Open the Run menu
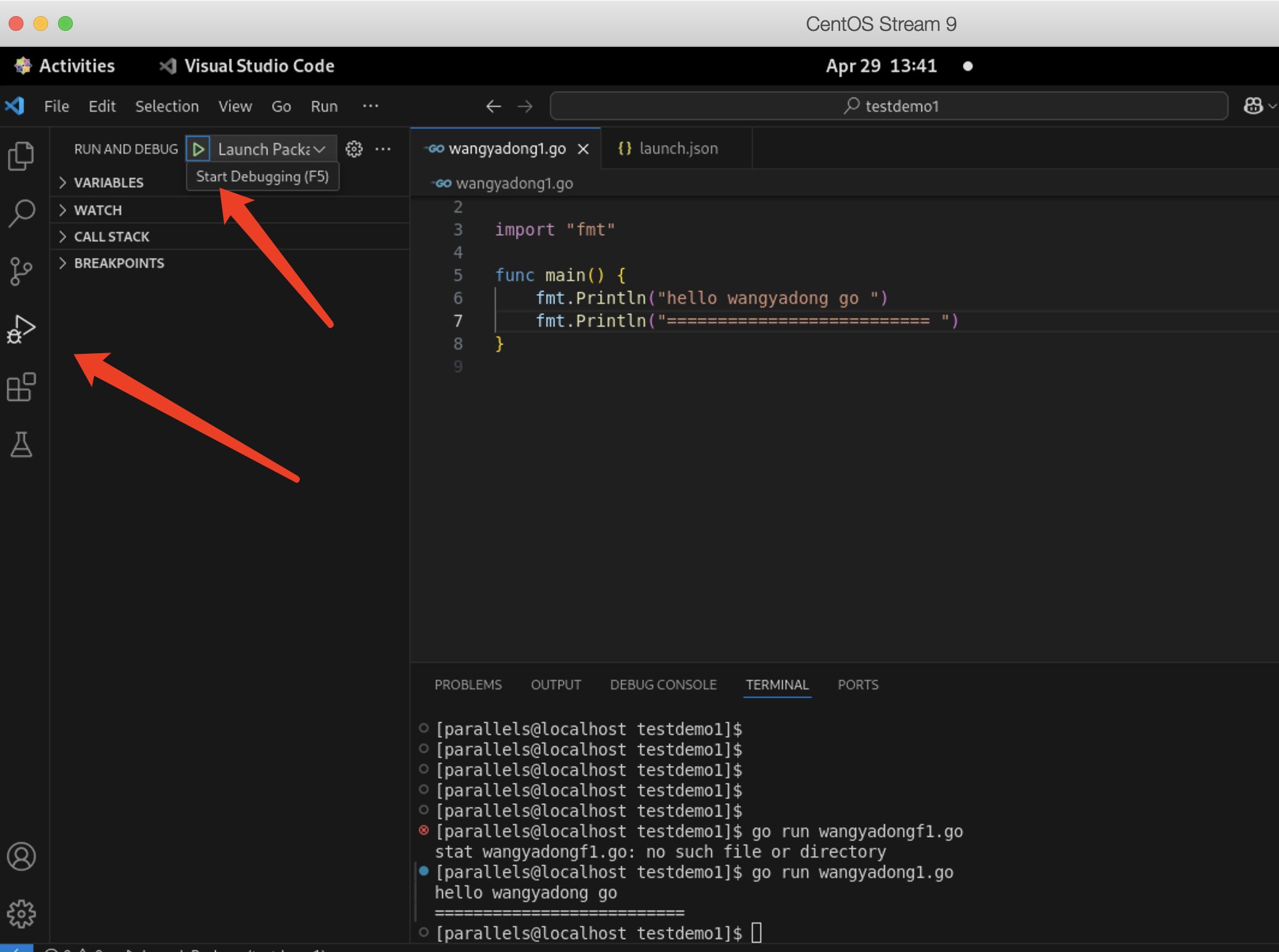This screenshot has height=952, width=1279. (323, 106)
